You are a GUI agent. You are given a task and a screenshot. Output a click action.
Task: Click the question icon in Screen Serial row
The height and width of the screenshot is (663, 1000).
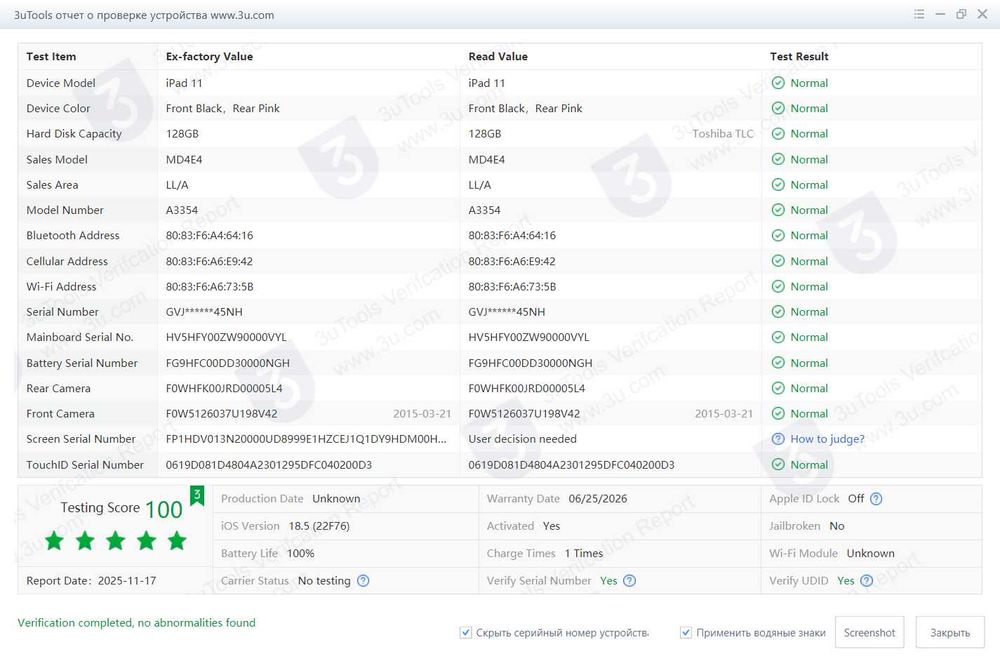(778, 439)
